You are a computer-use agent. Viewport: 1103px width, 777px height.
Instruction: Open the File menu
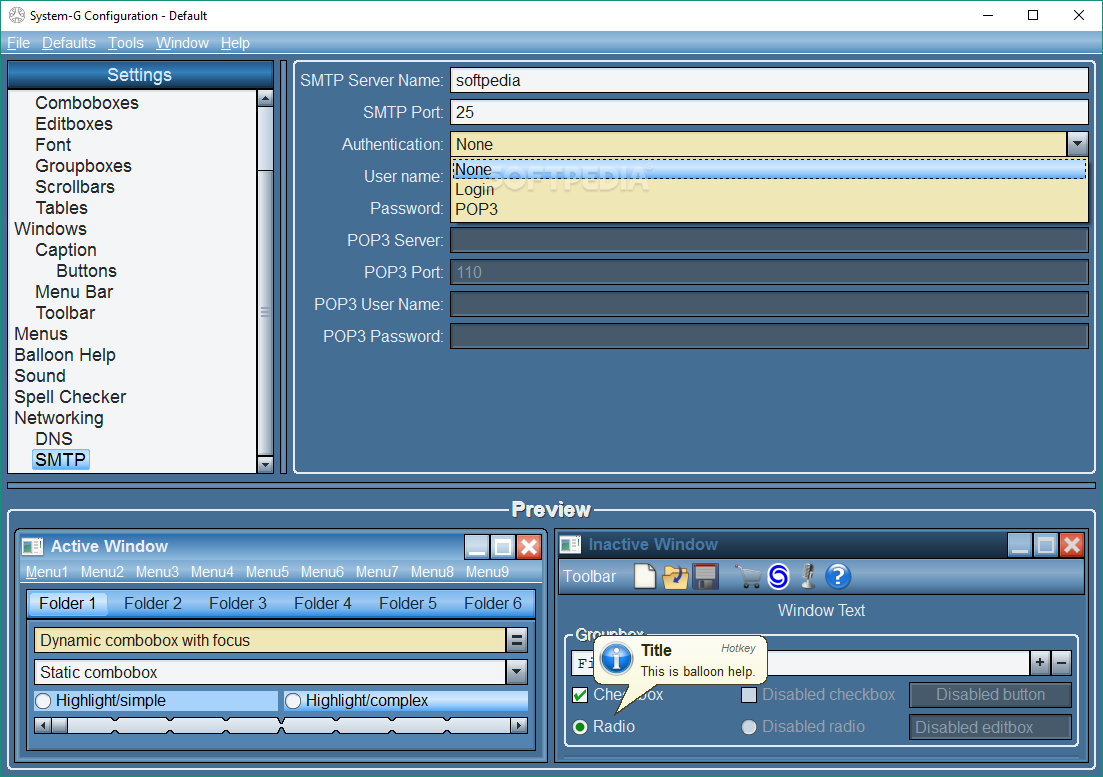18,43
